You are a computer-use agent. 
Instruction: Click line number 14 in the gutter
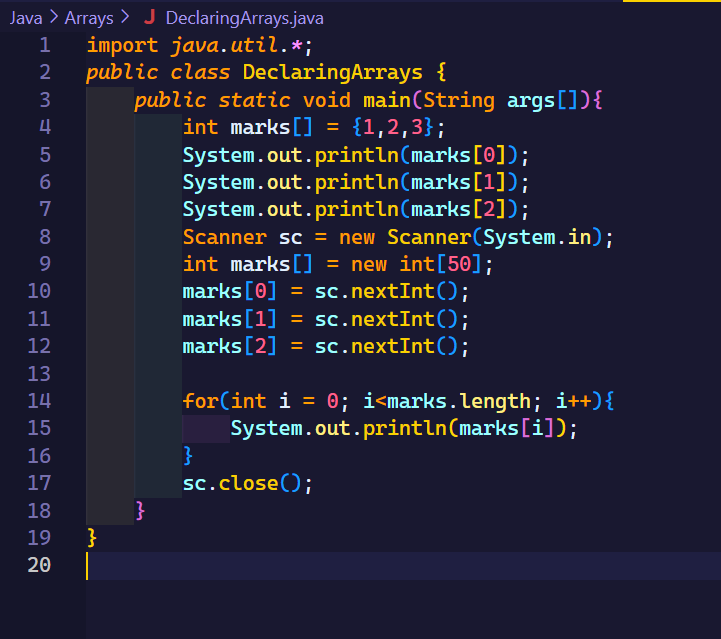coord(39,401)
